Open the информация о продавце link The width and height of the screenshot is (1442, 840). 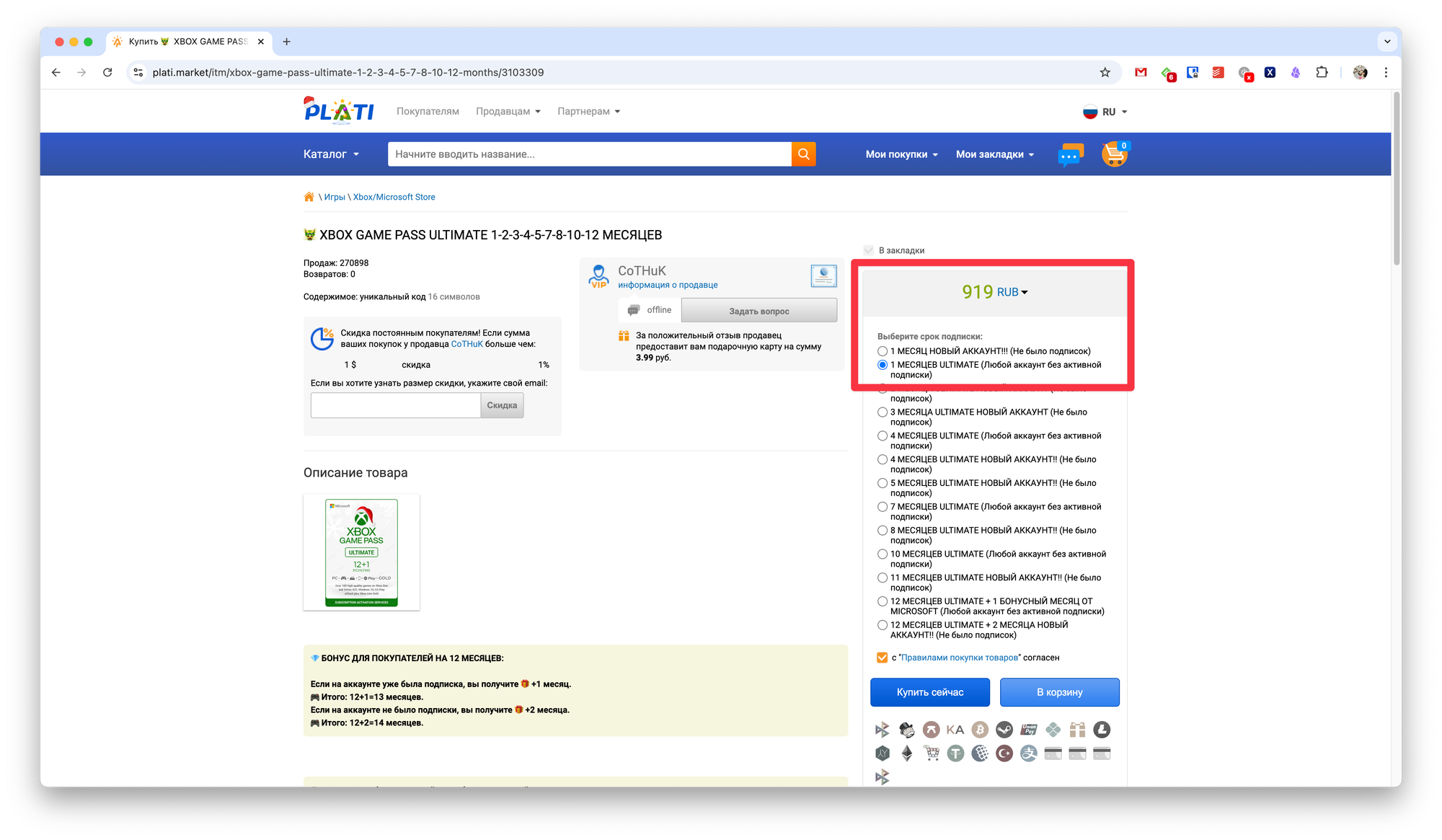pyautogui.click(x=667, y=285)
